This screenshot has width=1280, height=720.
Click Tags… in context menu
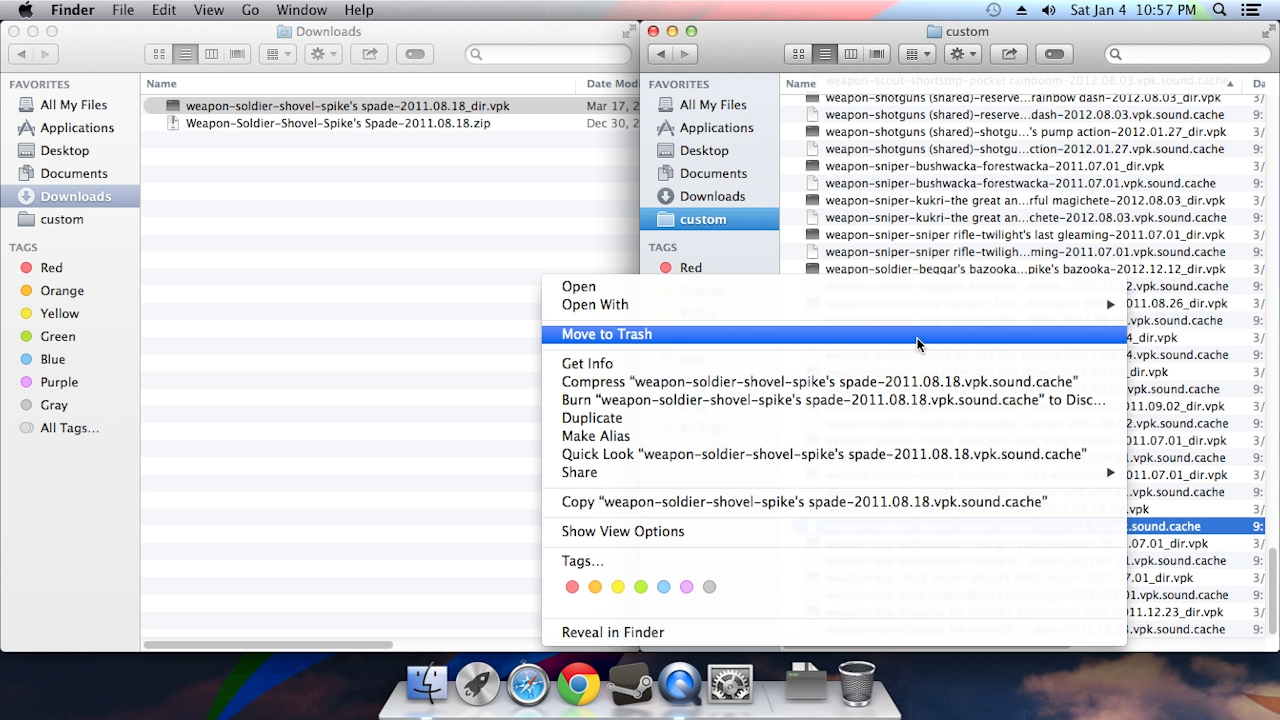[x=834, y=561]
